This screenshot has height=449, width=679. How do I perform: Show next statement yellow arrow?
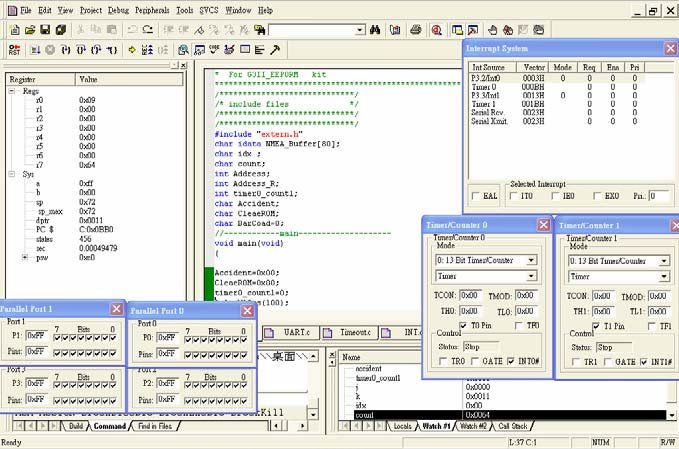[x=132, y=50]
